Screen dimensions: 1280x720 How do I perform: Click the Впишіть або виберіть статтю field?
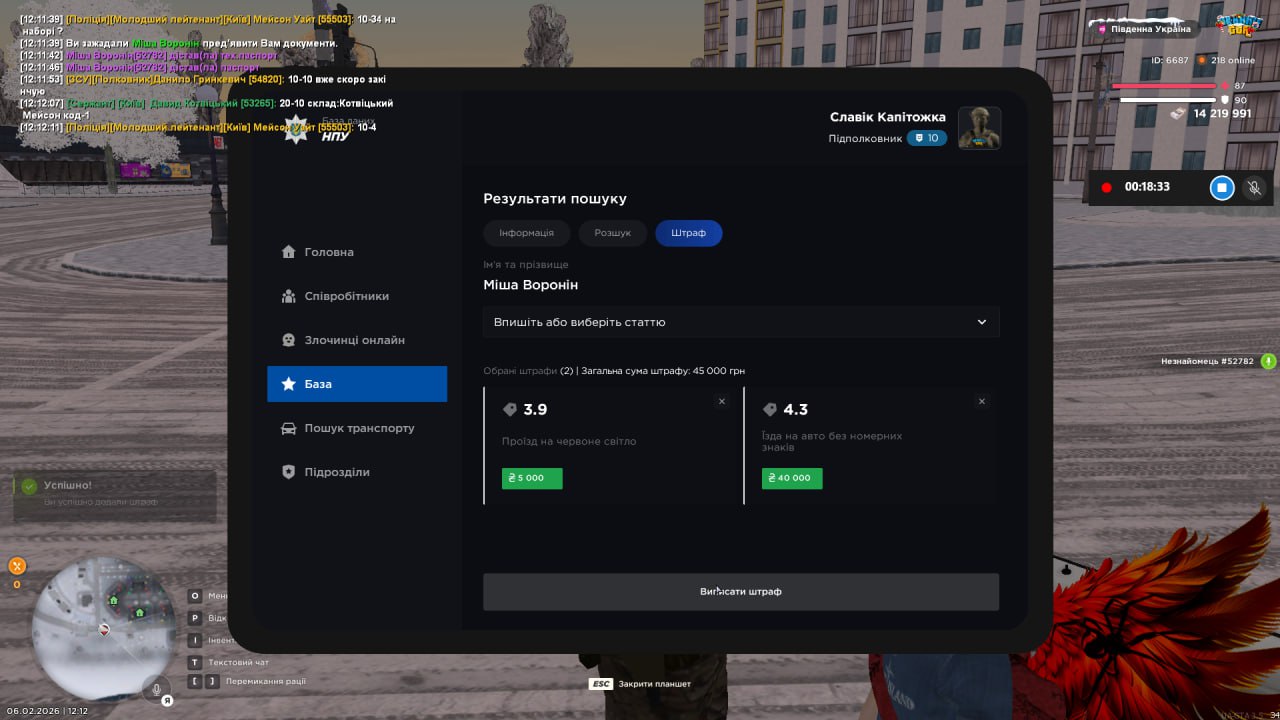click(x=741, y=322)
